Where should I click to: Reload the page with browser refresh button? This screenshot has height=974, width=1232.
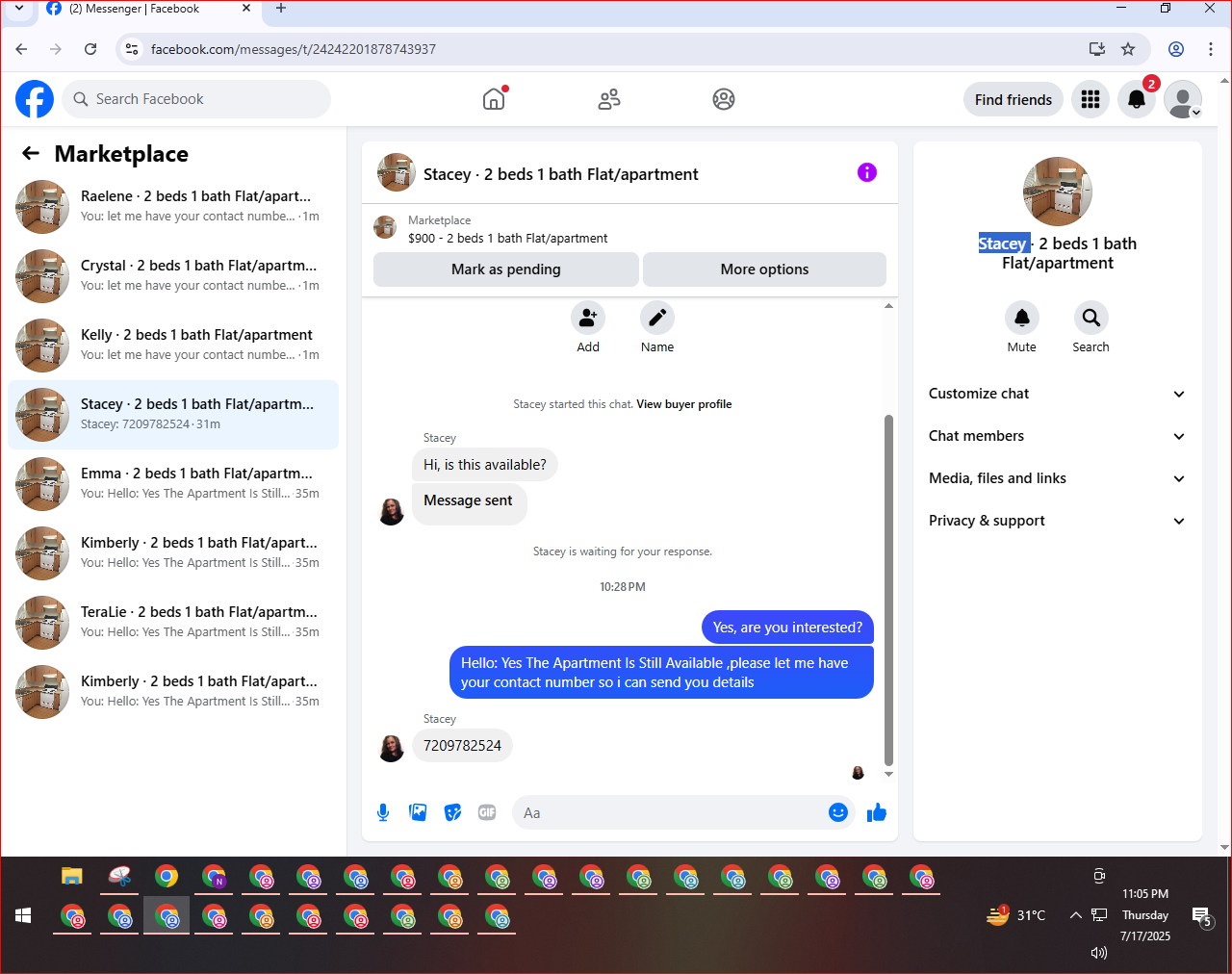click(x=90, y=49)
